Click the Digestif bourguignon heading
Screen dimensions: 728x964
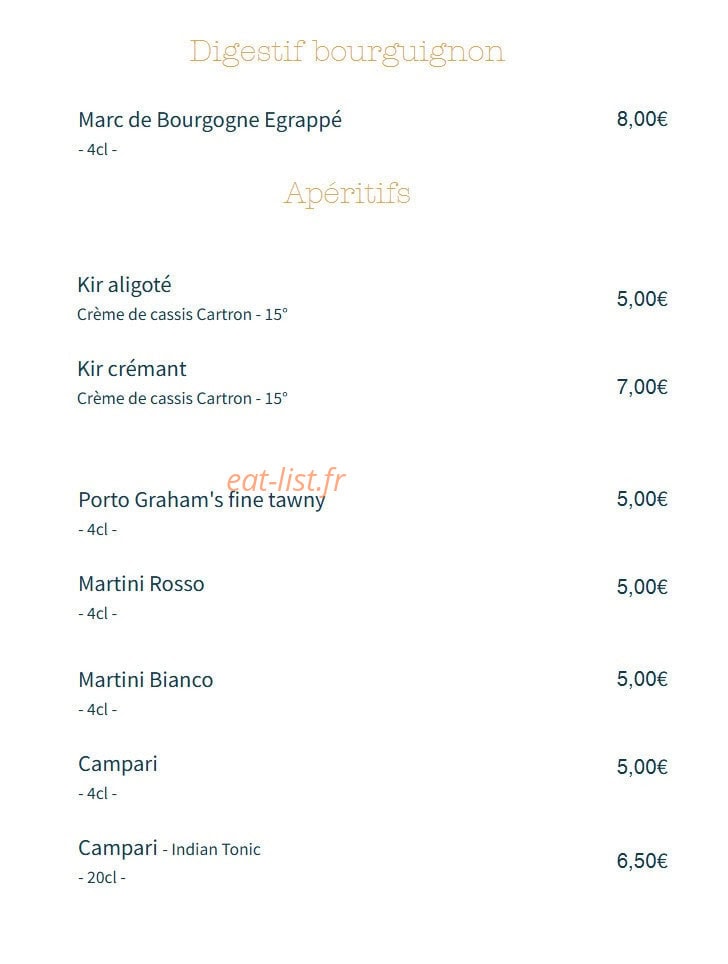click(x=347, y=52)
